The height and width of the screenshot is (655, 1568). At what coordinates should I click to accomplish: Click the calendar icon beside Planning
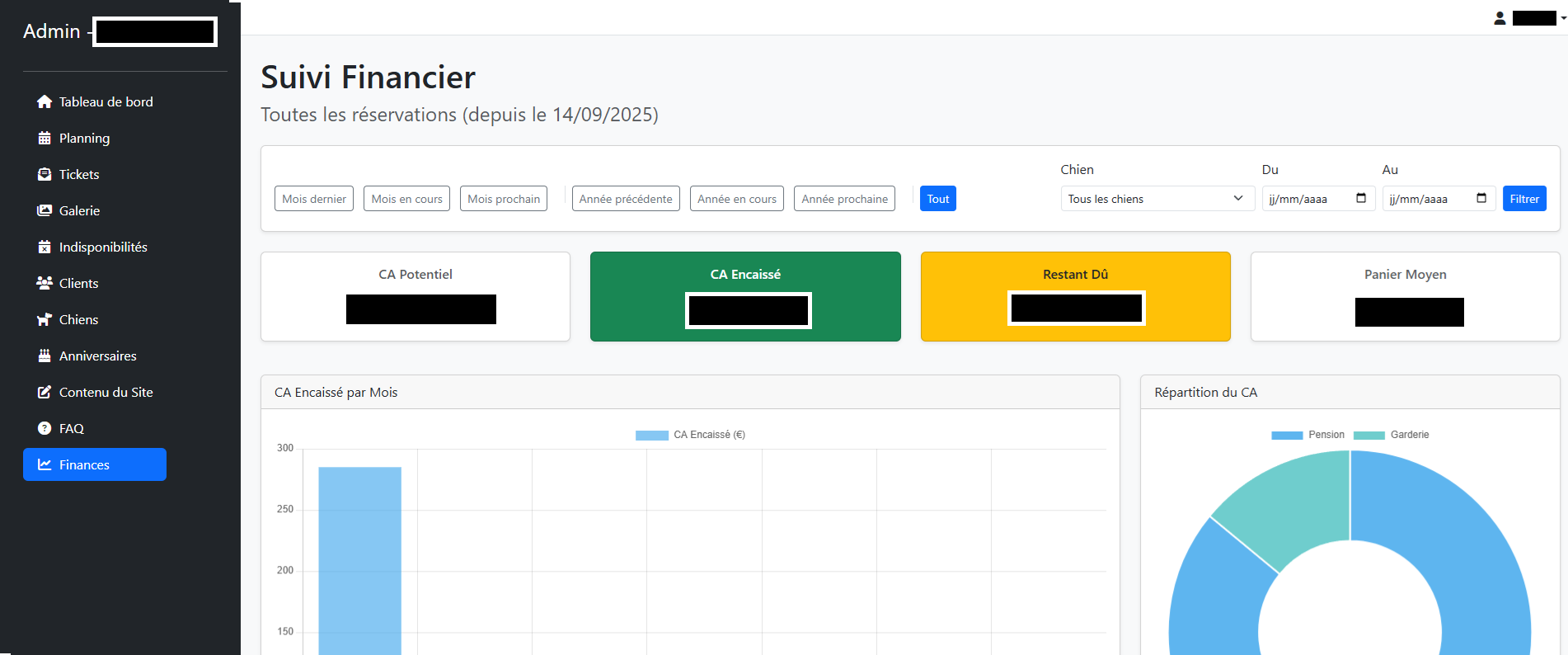[x=45, y=138]
